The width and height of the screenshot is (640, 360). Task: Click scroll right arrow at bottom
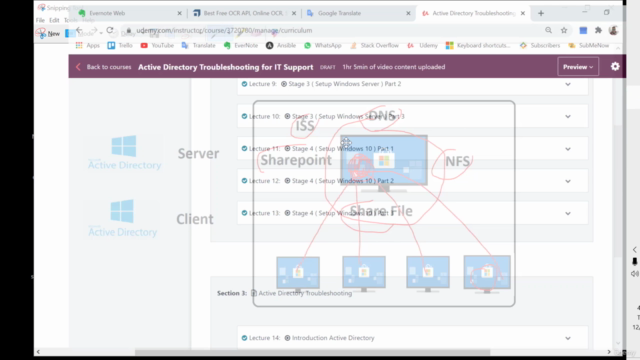coord(609,352)
